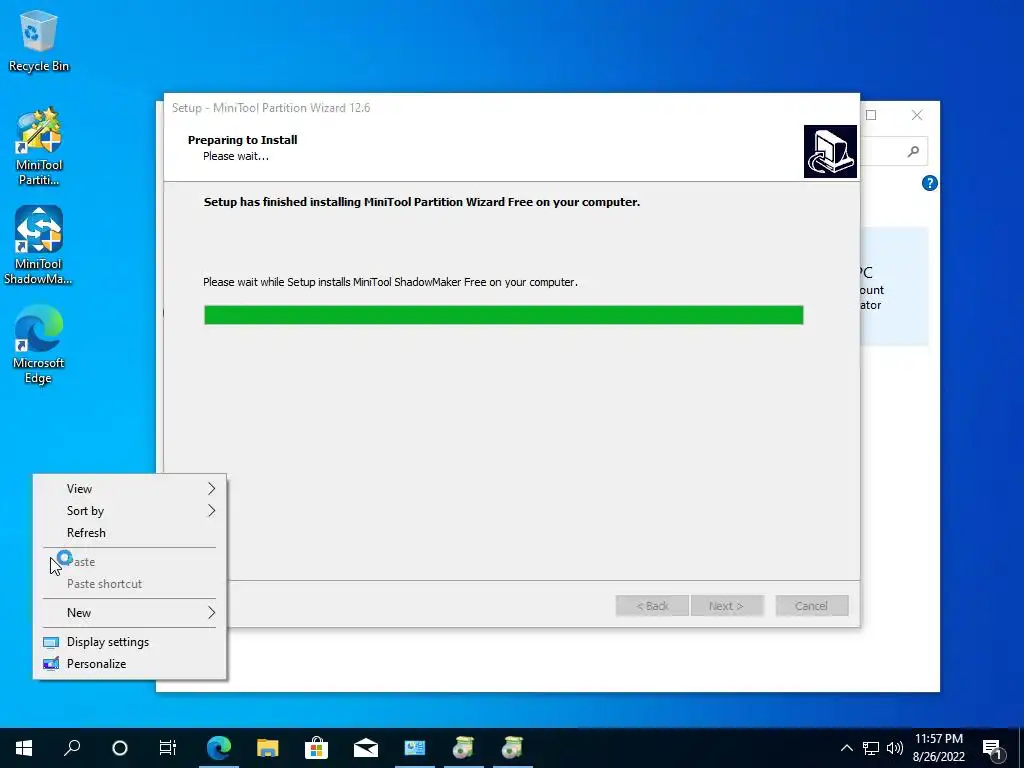Open Microsoft Store from taskbar
This screenshot has width=1024, height=768.
316,748
